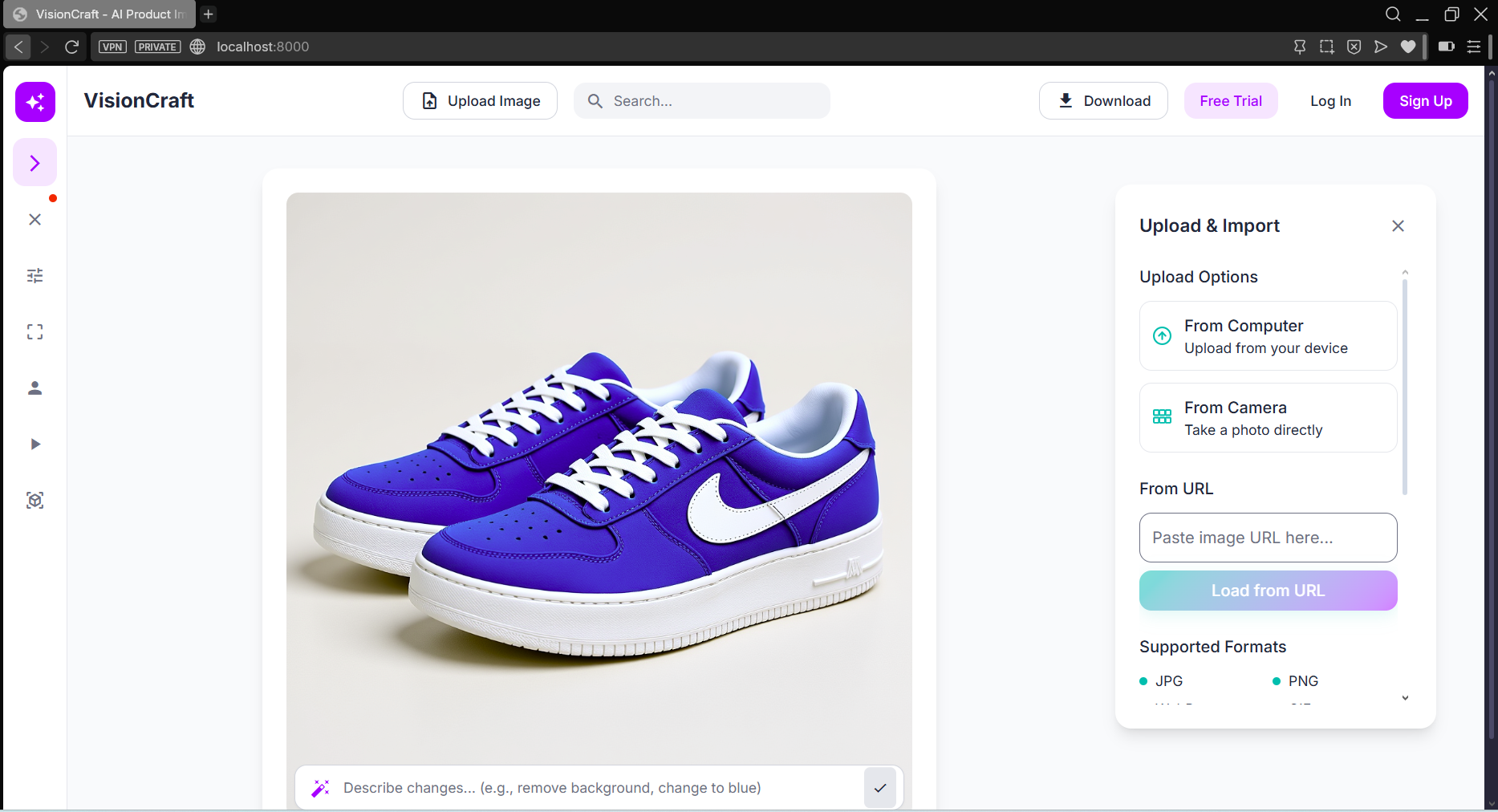
Task: Click the Upload & Import panel scrollbar
Action: [x=1405, y=387]
